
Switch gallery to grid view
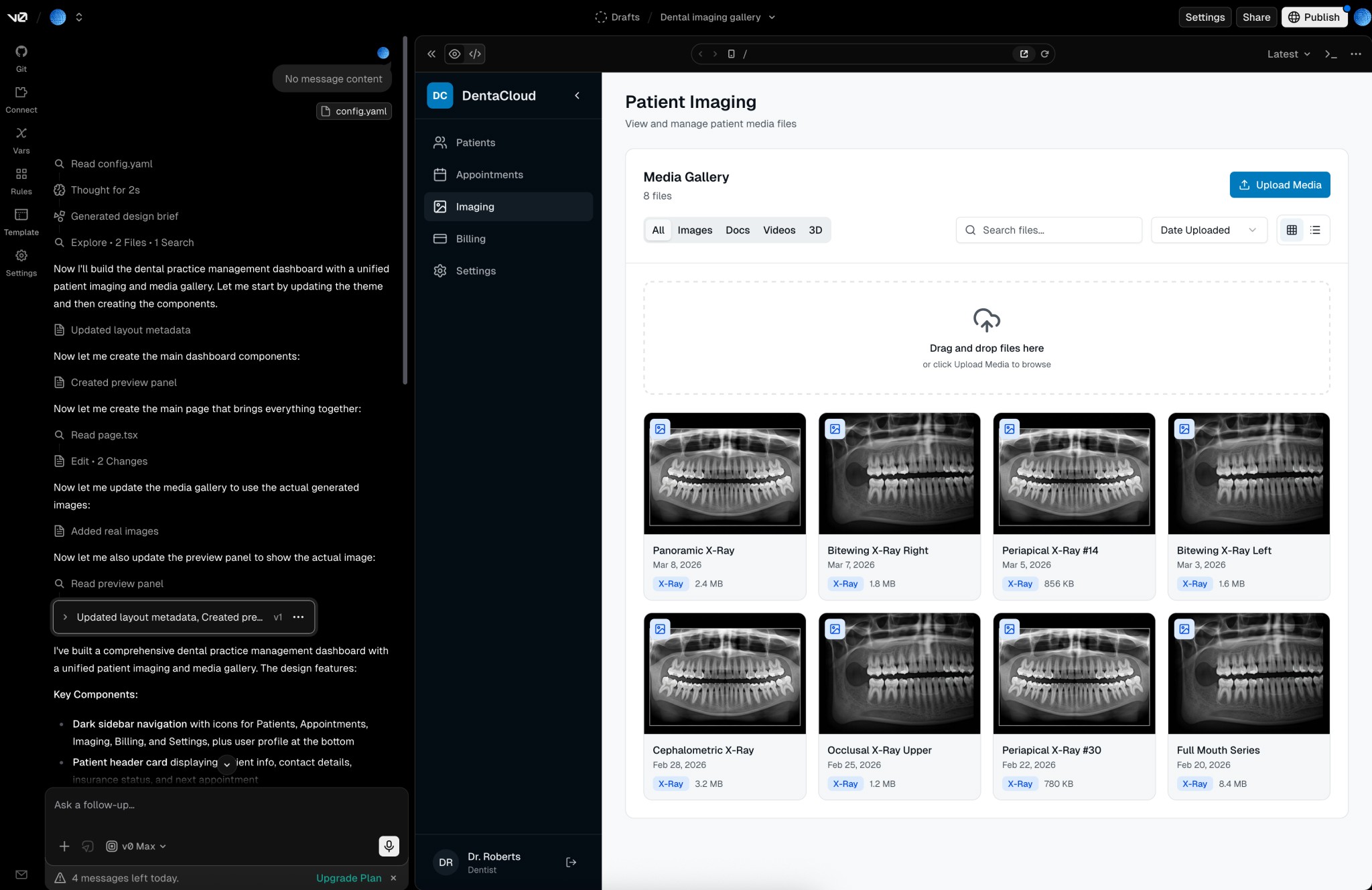pyautogui.click(x=1292, y=230)
